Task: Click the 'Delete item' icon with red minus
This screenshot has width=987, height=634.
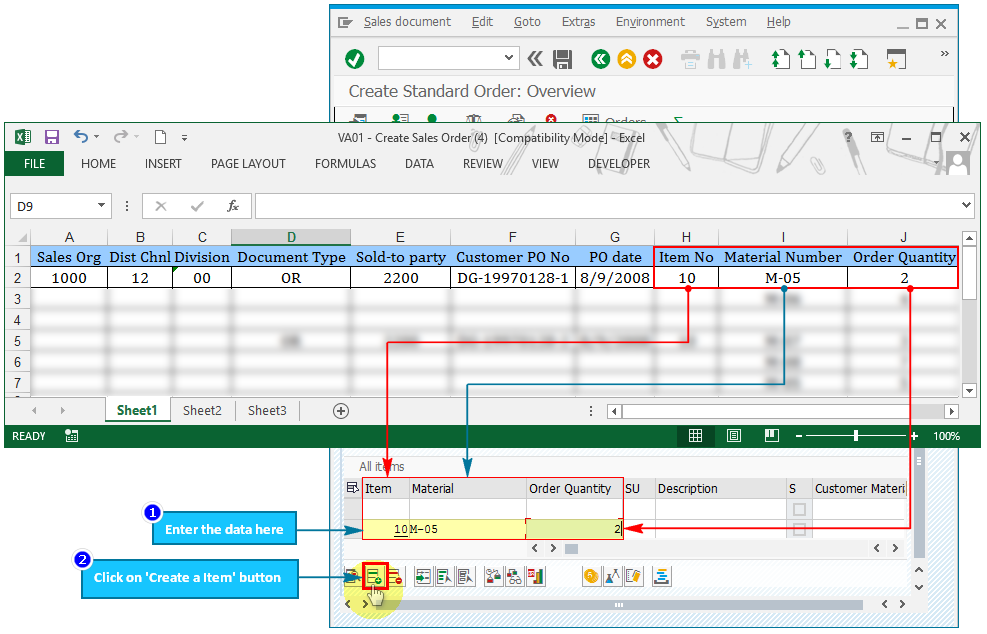Action: (394, 576)
